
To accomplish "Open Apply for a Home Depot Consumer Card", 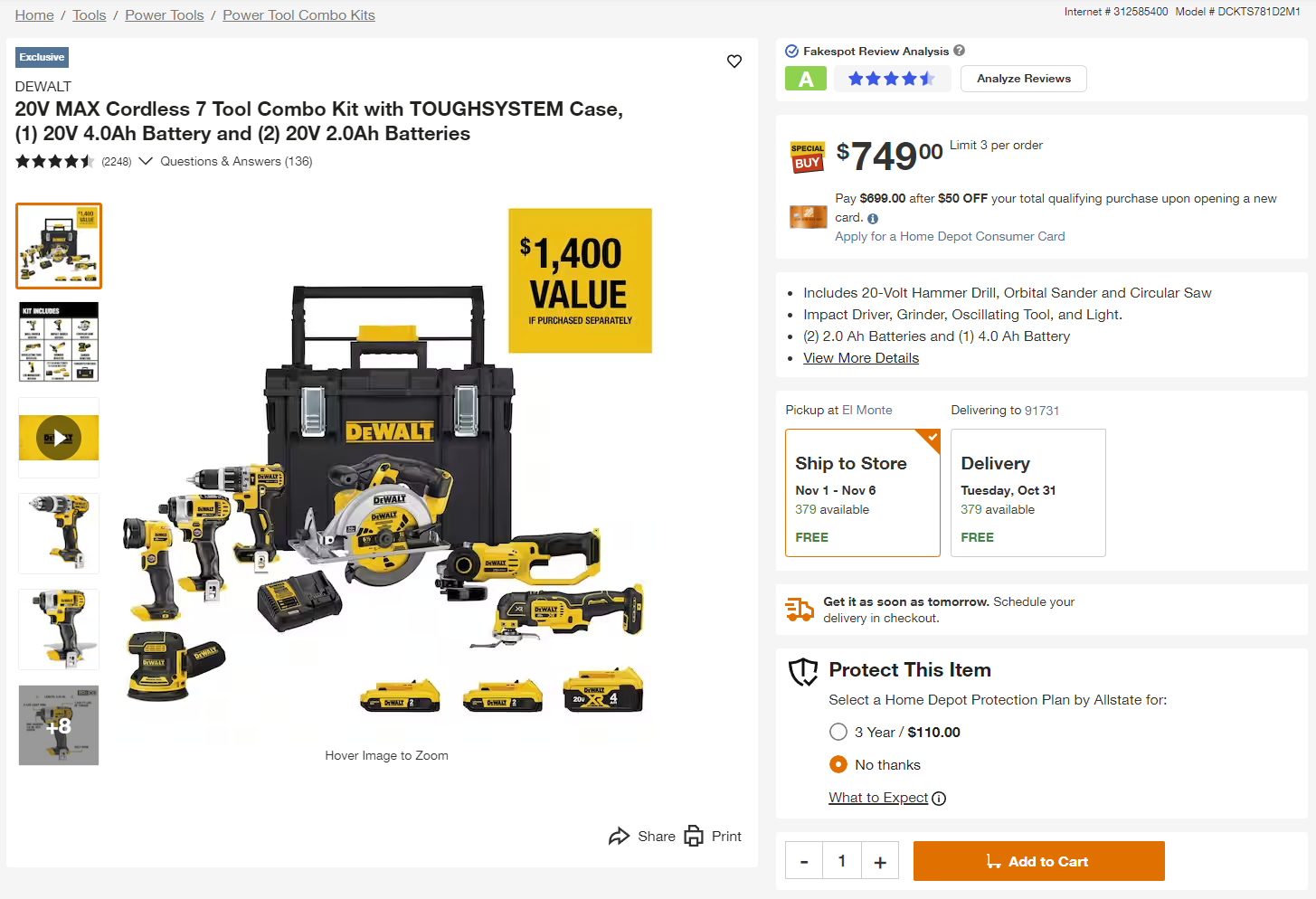I will pyautogui.click(x=950, y=236).
